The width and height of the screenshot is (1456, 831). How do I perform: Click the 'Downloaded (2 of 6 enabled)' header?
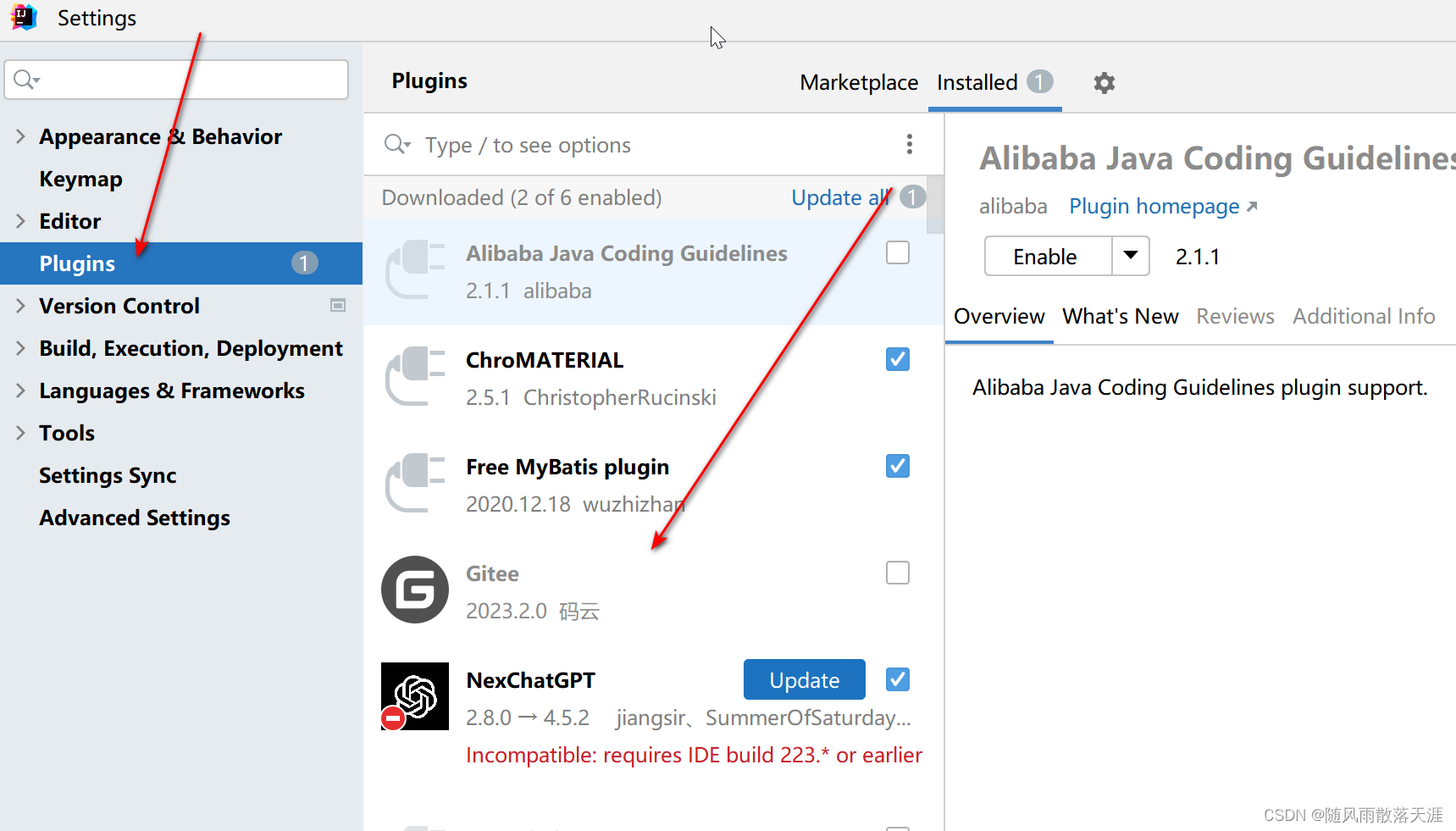(522, 197)
